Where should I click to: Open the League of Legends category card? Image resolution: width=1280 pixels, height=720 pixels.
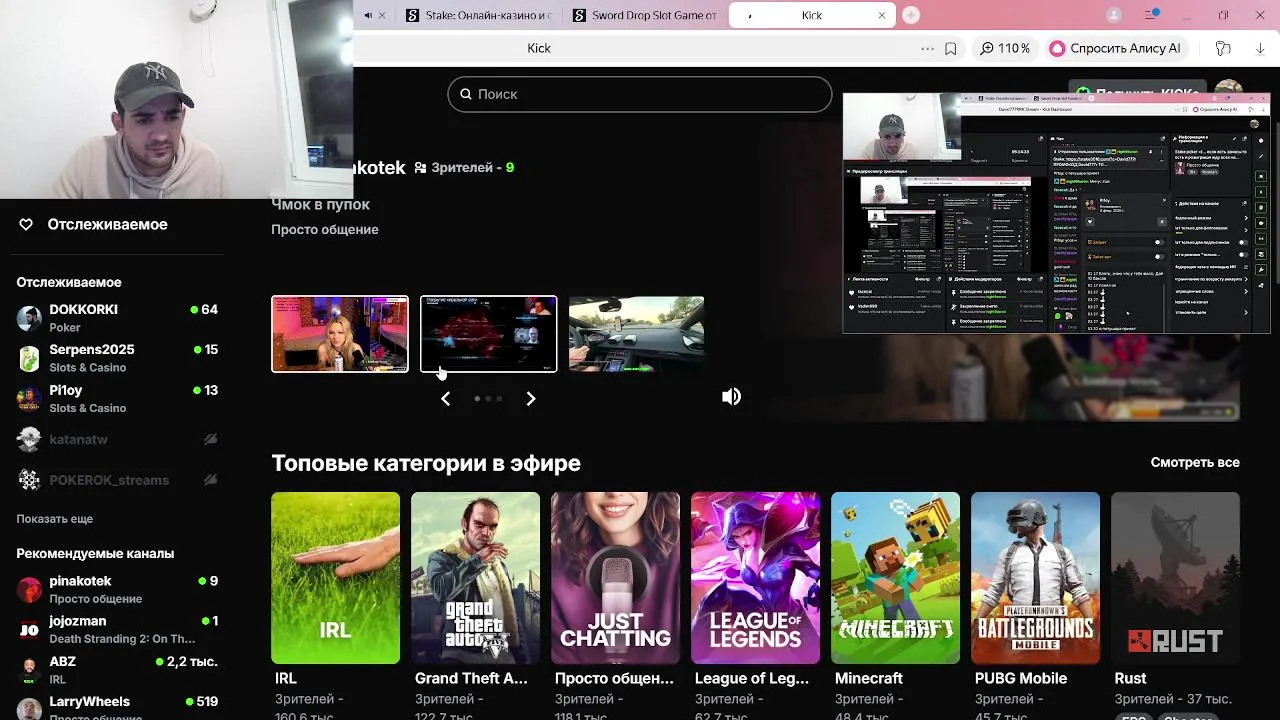coord(755,578)
